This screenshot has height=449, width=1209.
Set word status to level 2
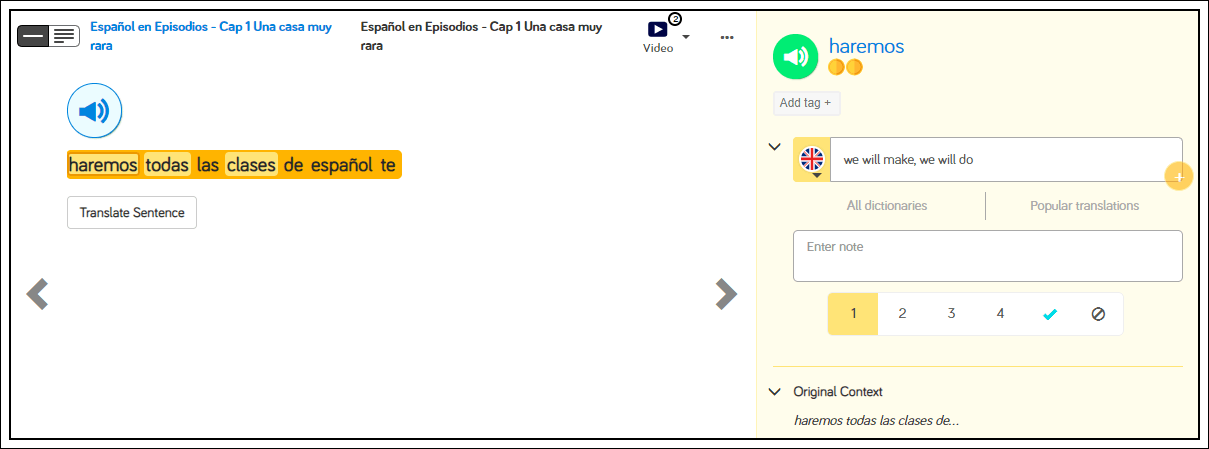[902, 314]
